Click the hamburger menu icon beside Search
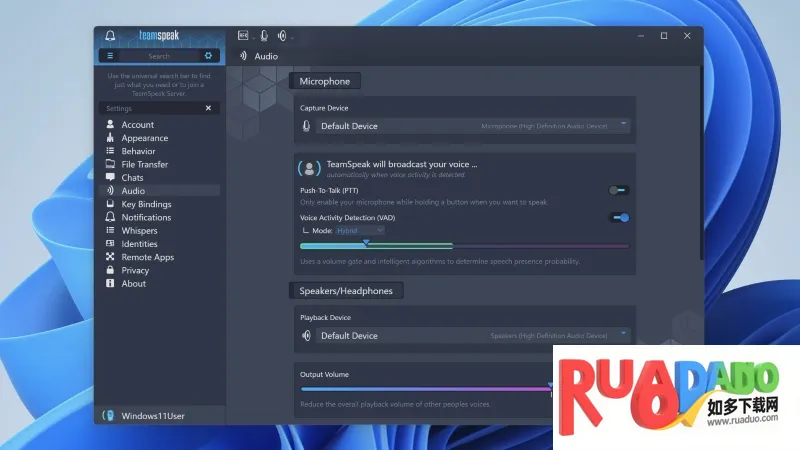This screenshot has width=800, height=450. (x=110, y=56)
